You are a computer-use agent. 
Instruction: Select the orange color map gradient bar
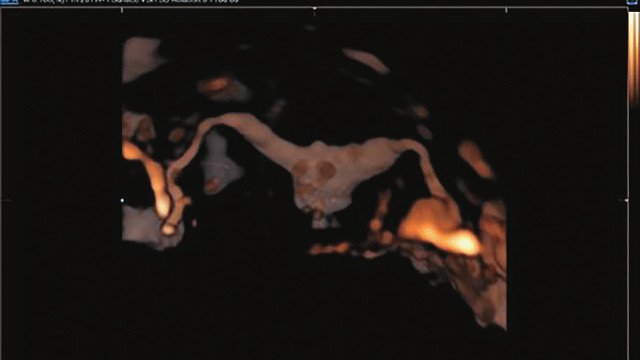coord(633,58)
